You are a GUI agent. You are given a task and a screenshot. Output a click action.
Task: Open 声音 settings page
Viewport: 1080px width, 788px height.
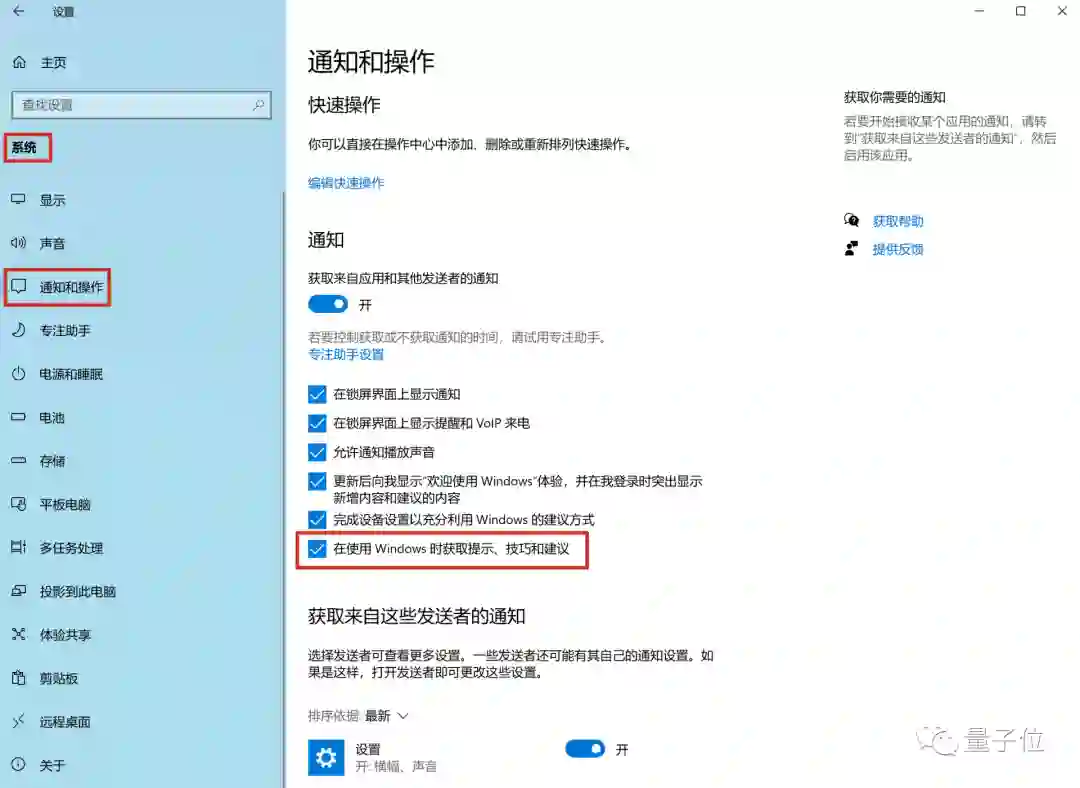pyautogui.click(x=52, y=243)
